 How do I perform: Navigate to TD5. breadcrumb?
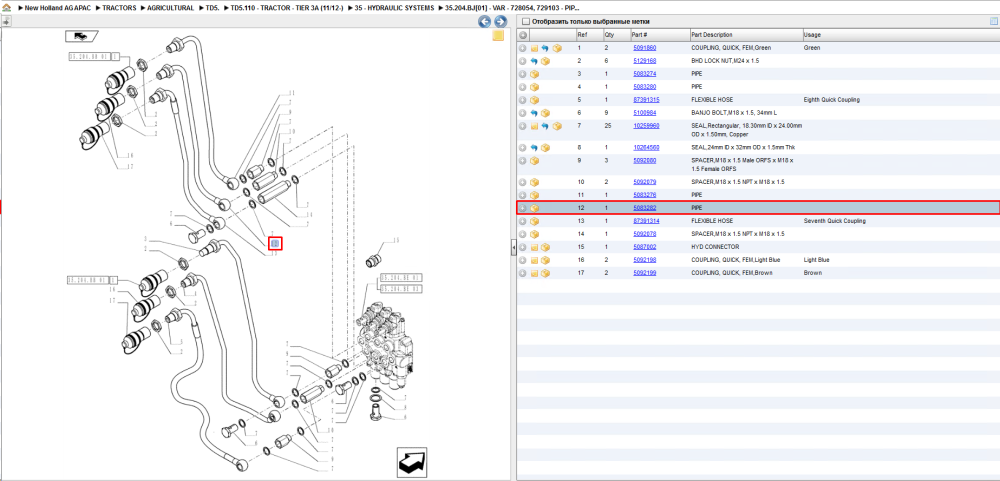click(212, 8)
